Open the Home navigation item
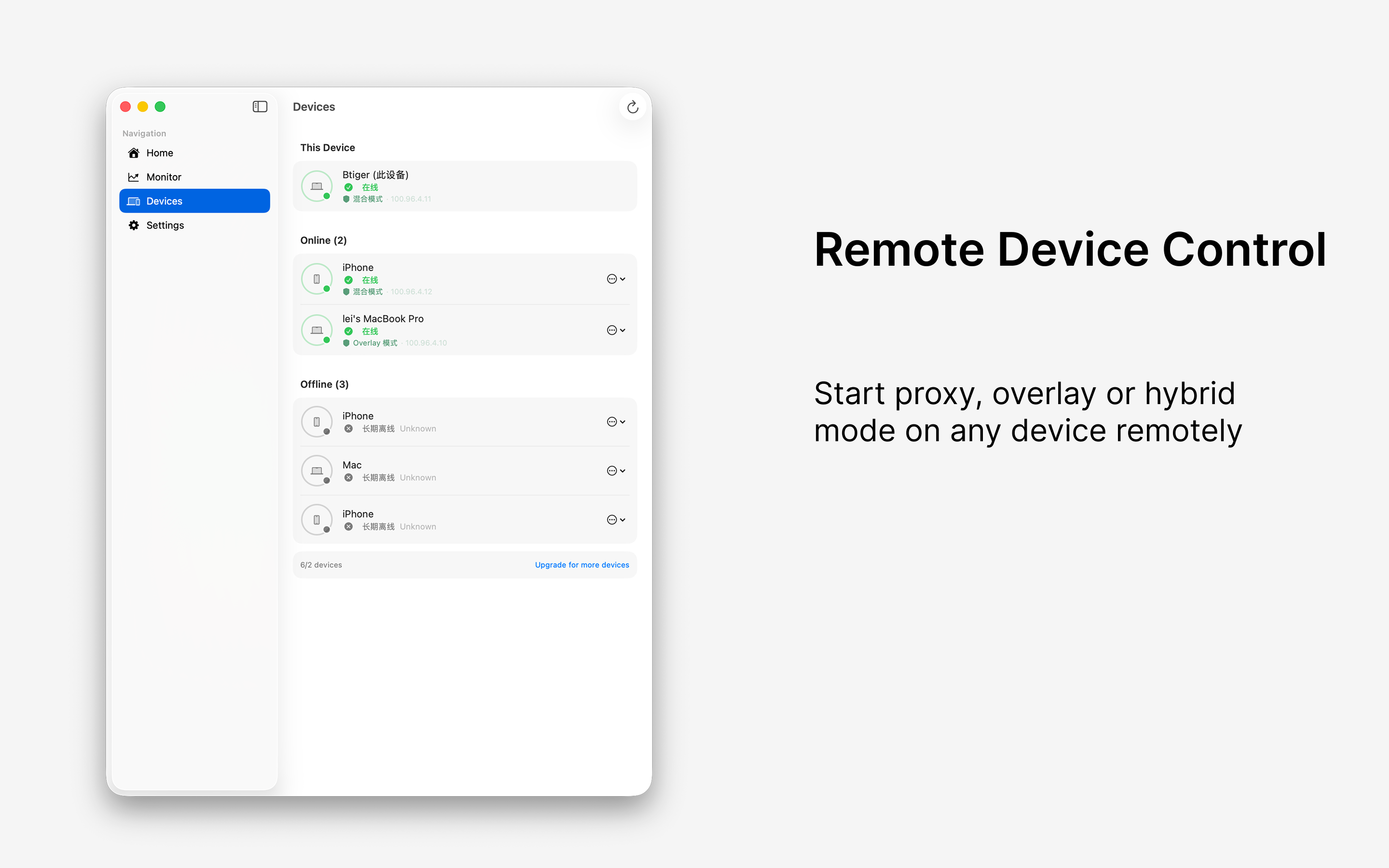 [x=194, y=153]
